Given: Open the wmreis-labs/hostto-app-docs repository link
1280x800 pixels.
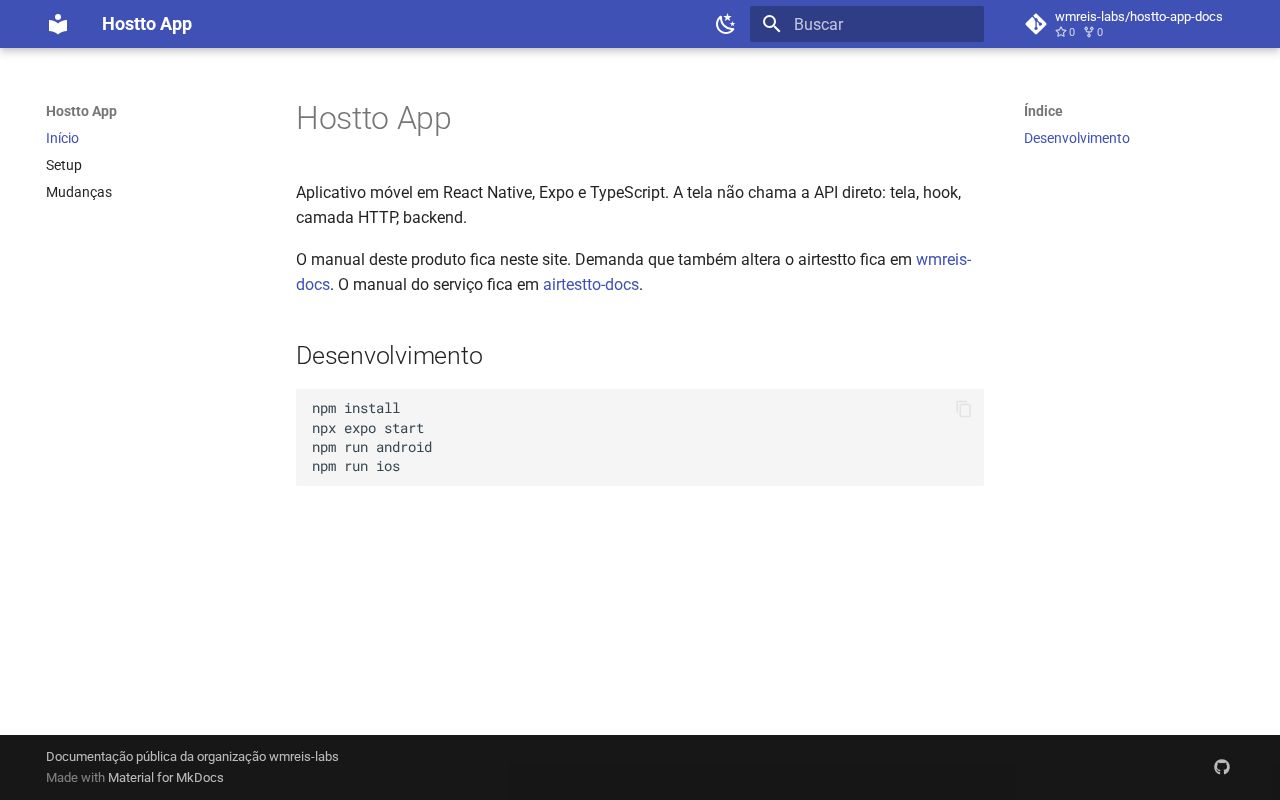Looking at the screenshot, I should click(x=1128, y=24).
